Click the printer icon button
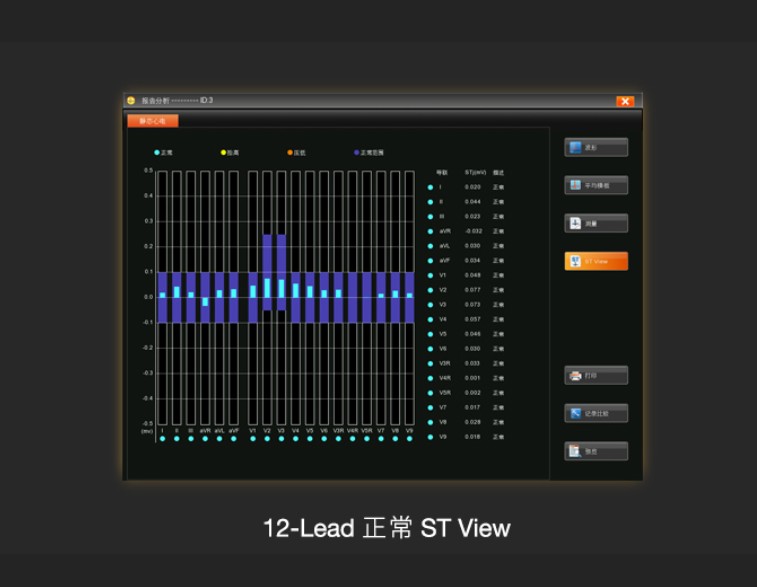 click(596, 375)
